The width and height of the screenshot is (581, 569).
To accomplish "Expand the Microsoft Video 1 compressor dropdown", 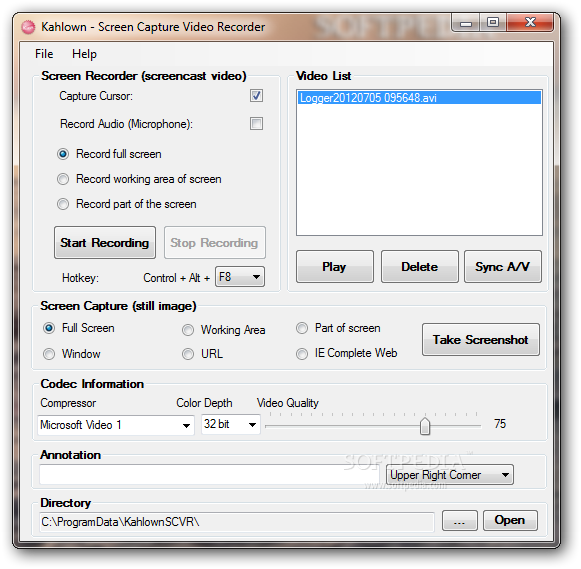I will click(116, 425).
